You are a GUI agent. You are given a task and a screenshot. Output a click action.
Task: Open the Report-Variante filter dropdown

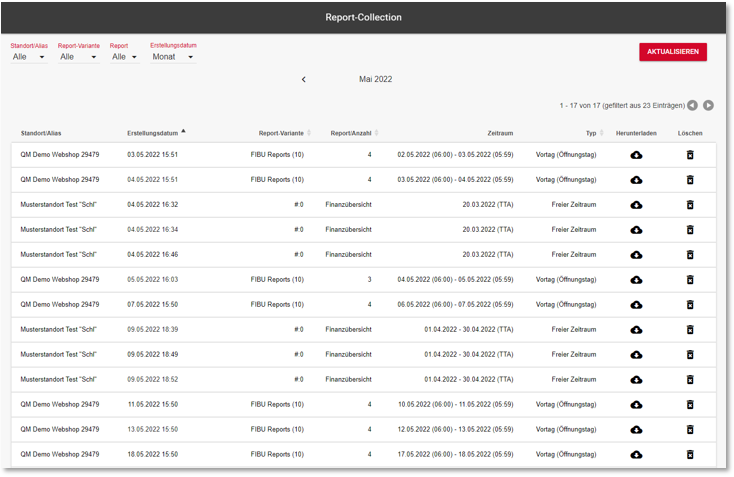(x=77, y=57)
